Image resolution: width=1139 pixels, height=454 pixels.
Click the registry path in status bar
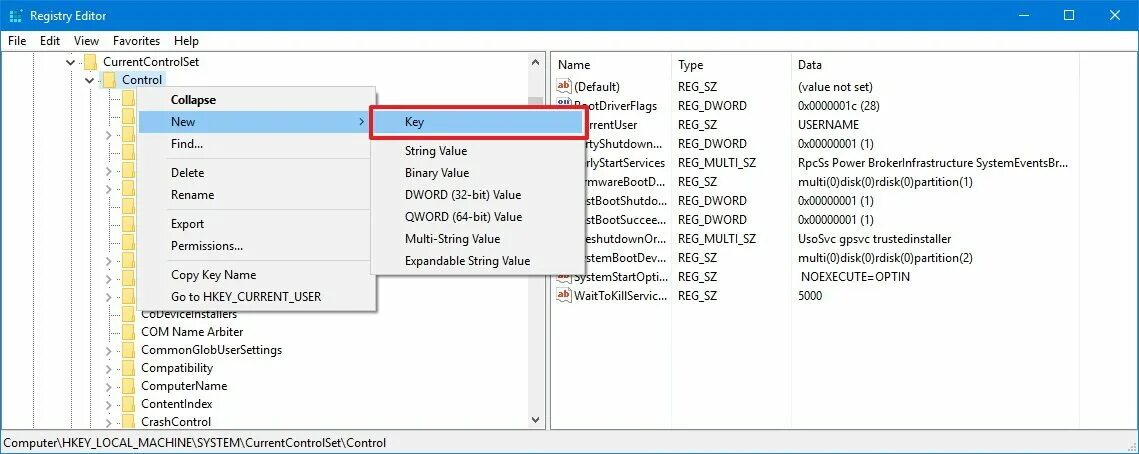(195, 442)
